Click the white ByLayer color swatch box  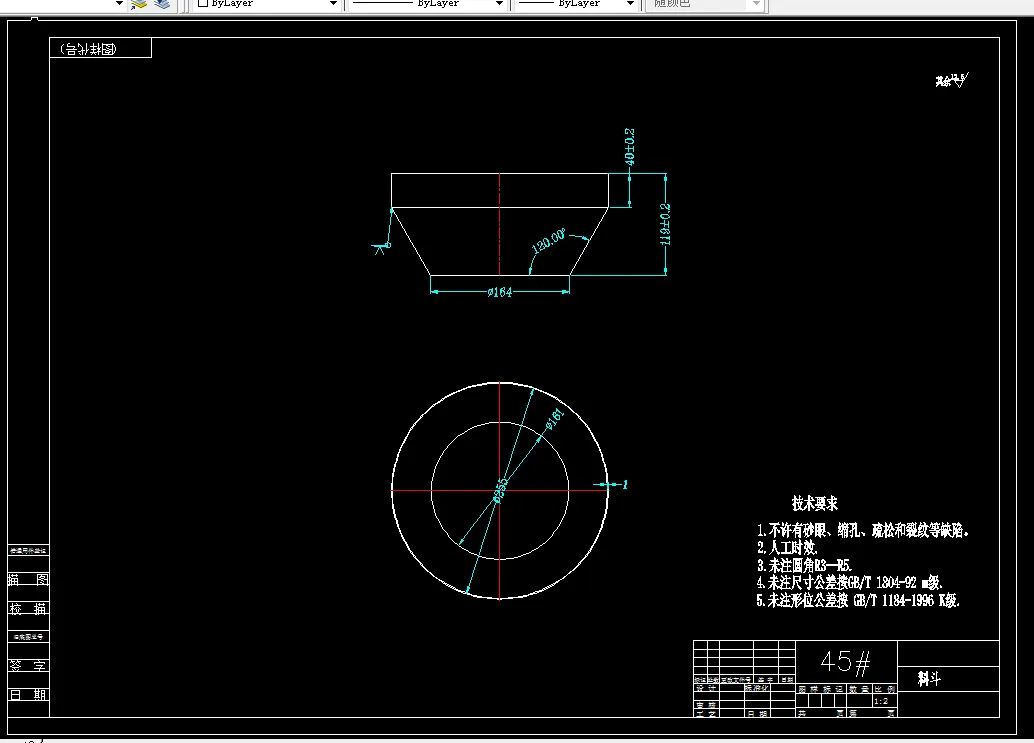[x=203, y=3]
